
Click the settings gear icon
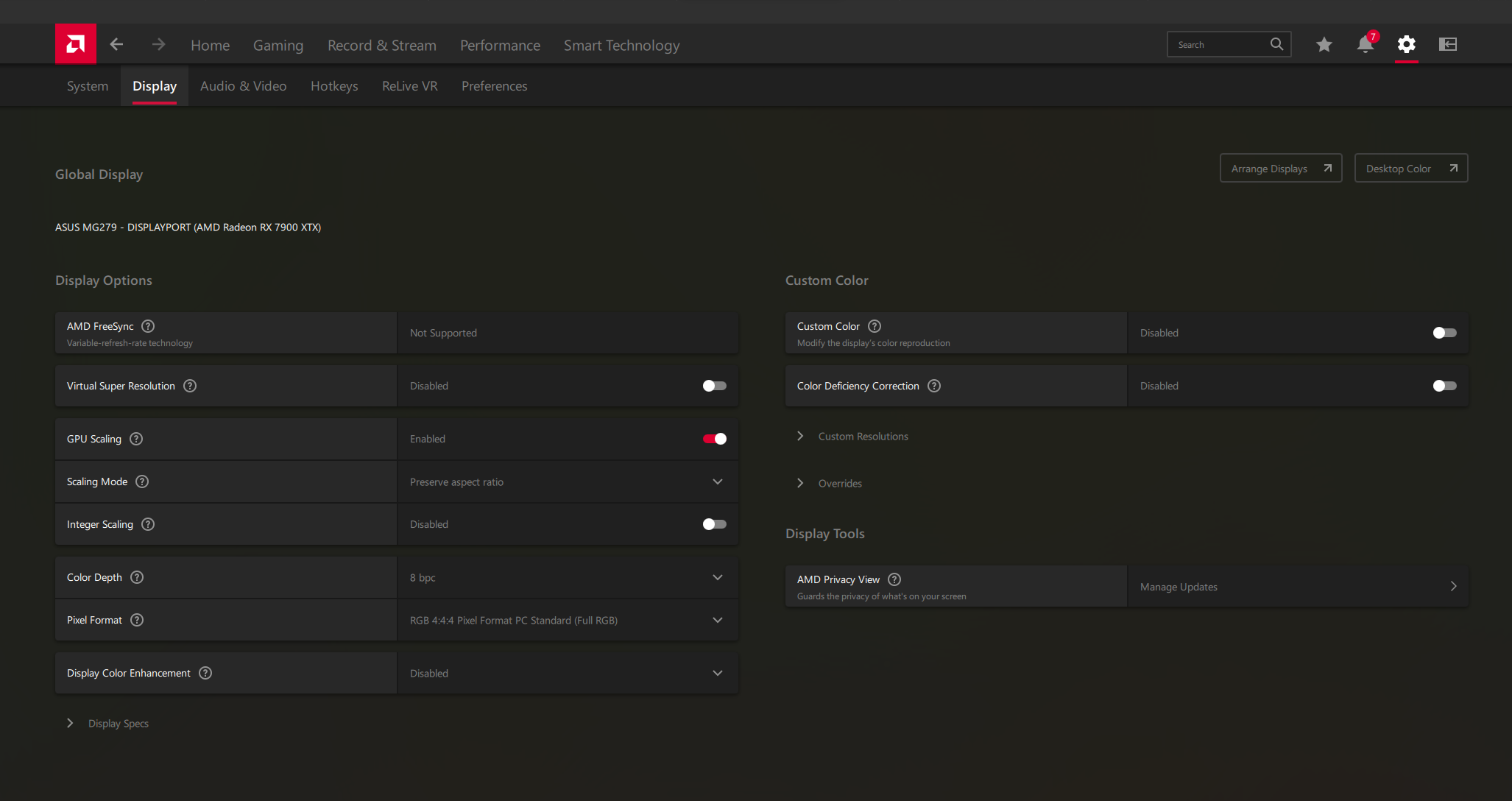click(x=1406, y=45)
